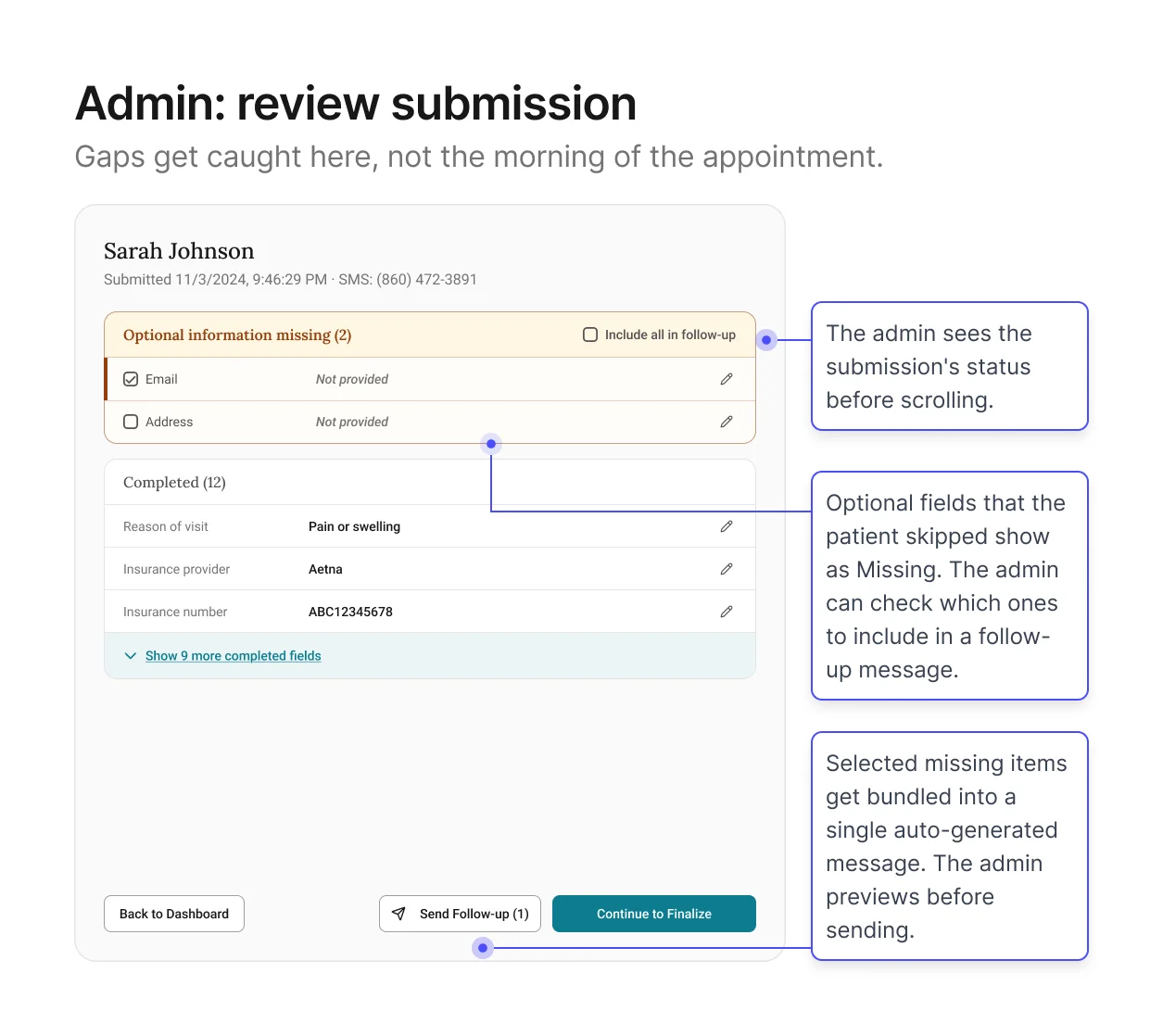The width and height of the screenshot is (1163, 1036).
Task: Click the paper plane send icon
Action: [398, 914]
